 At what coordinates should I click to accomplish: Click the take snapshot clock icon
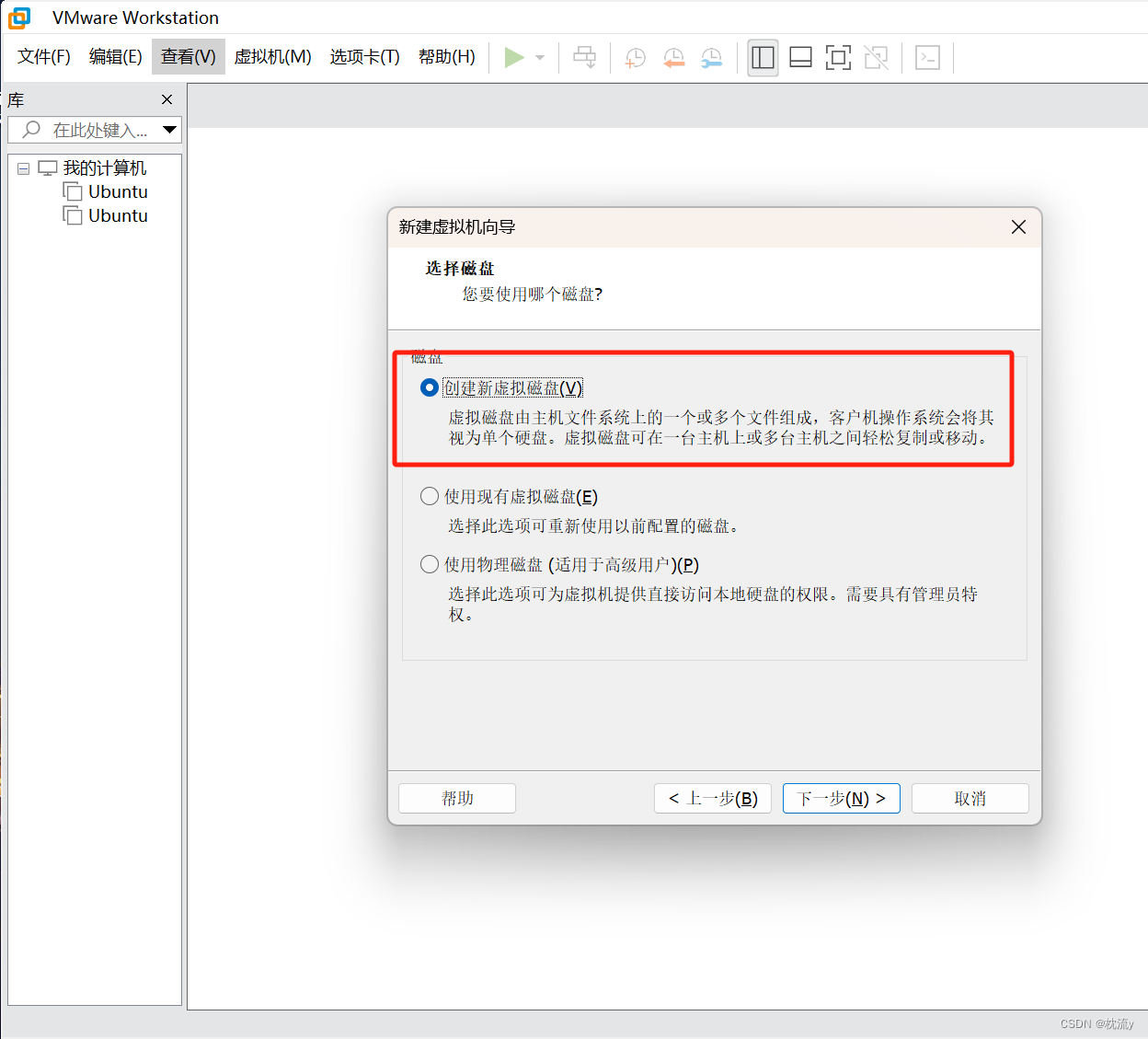point(635,58)
